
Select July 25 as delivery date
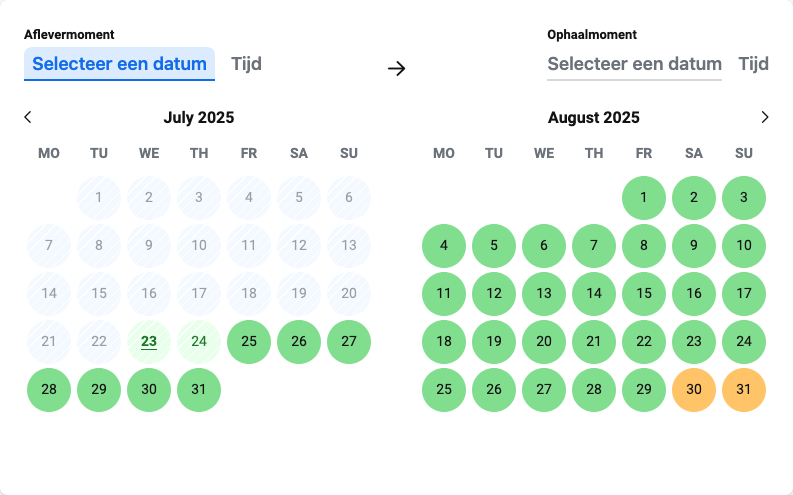click(249, 342)
